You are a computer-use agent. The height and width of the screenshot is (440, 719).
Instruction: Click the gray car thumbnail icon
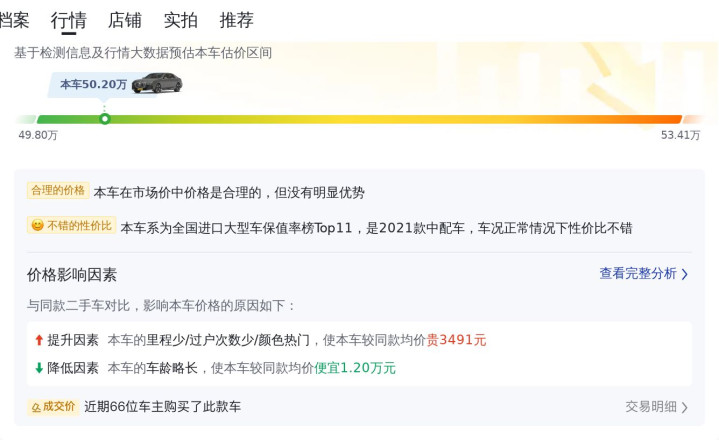click(x=157, y=83)
